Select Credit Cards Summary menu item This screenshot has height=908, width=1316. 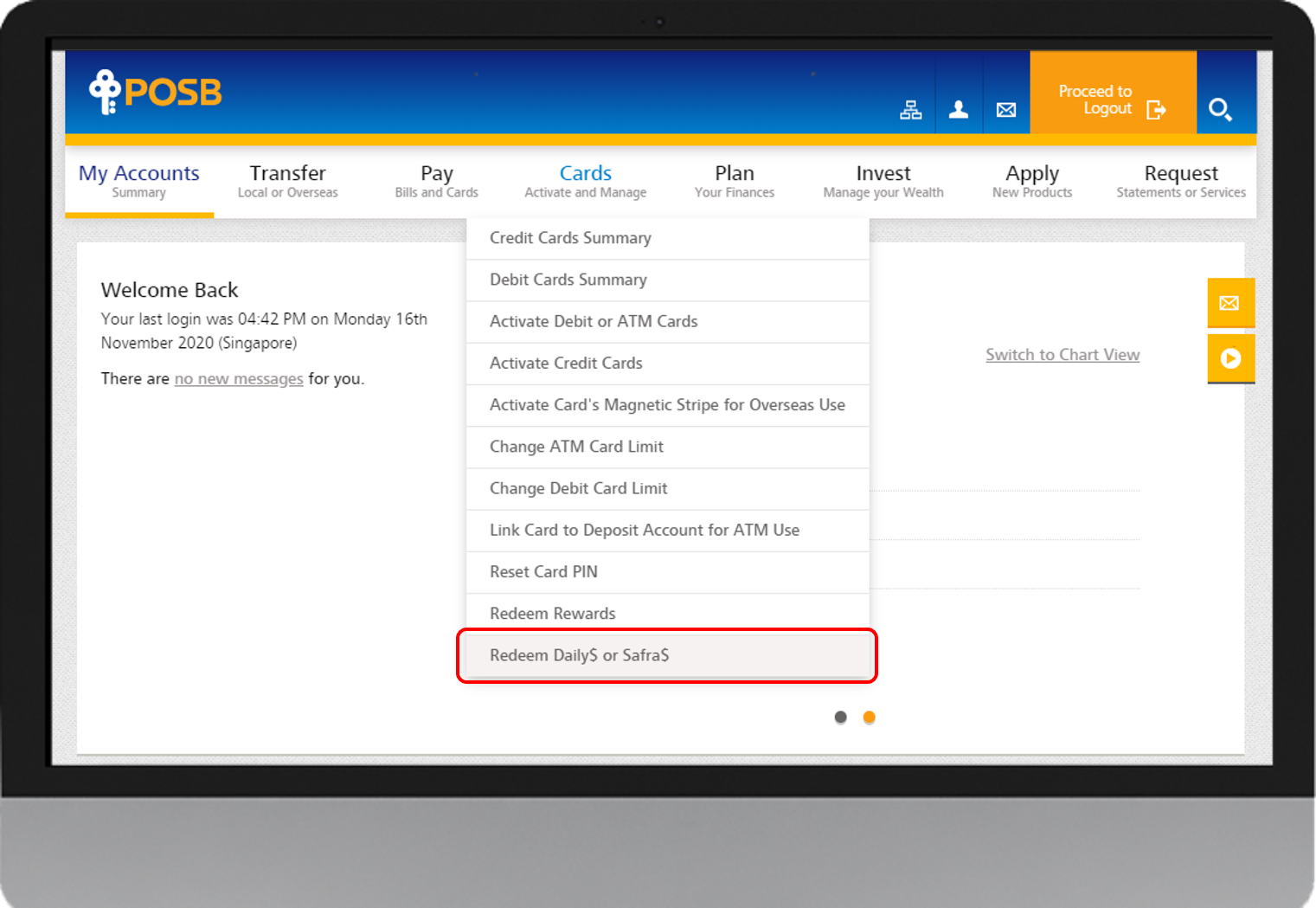tap(570, 238)
